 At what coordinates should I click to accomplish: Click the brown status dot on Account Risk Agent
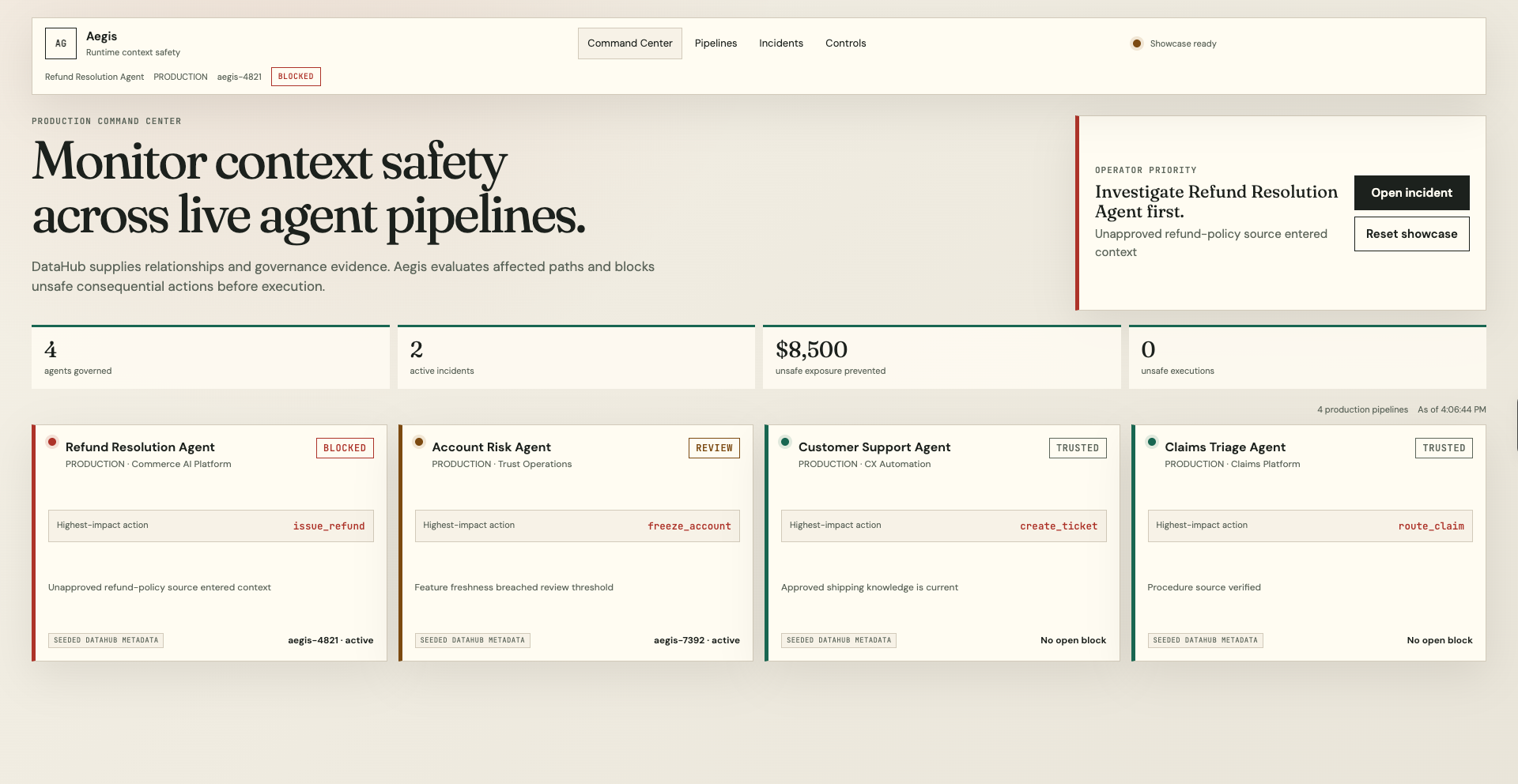click(419, 442)
